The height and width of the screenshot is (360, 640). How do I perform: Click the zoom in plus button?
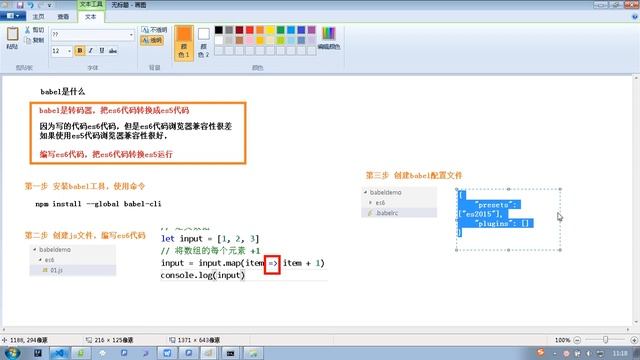click(634, 340)
